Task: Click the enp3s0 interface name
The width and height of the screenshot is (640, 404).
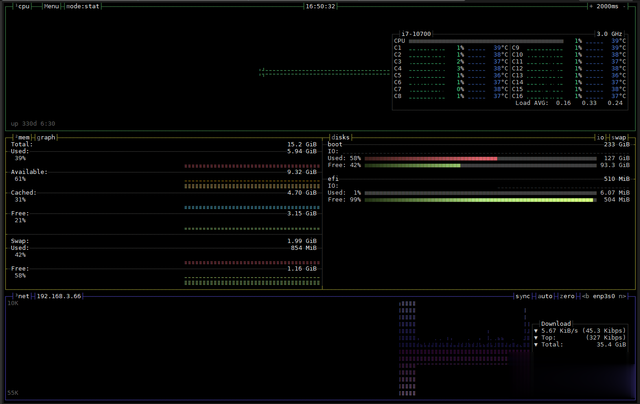Action: pos(604,296)
